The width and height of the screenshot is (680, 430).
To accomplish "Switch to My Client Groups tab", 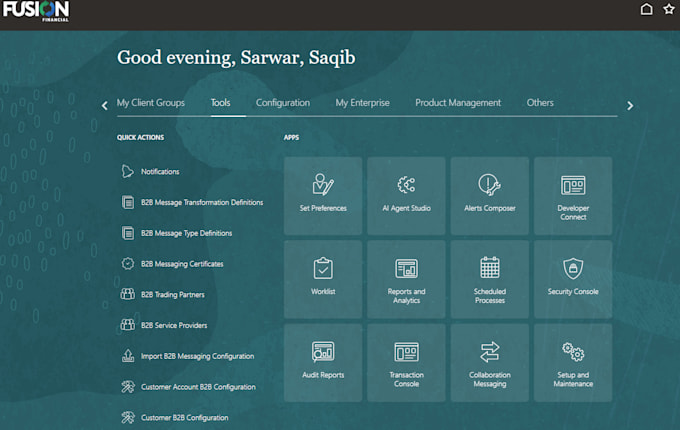I will (x=150, y=103).
